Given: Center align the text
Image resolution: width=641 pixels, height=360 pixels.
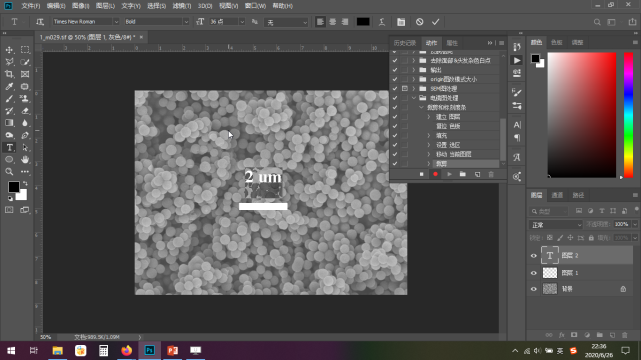Looking at the screenshot, I should pyautogui.click(x=332, y=22).
